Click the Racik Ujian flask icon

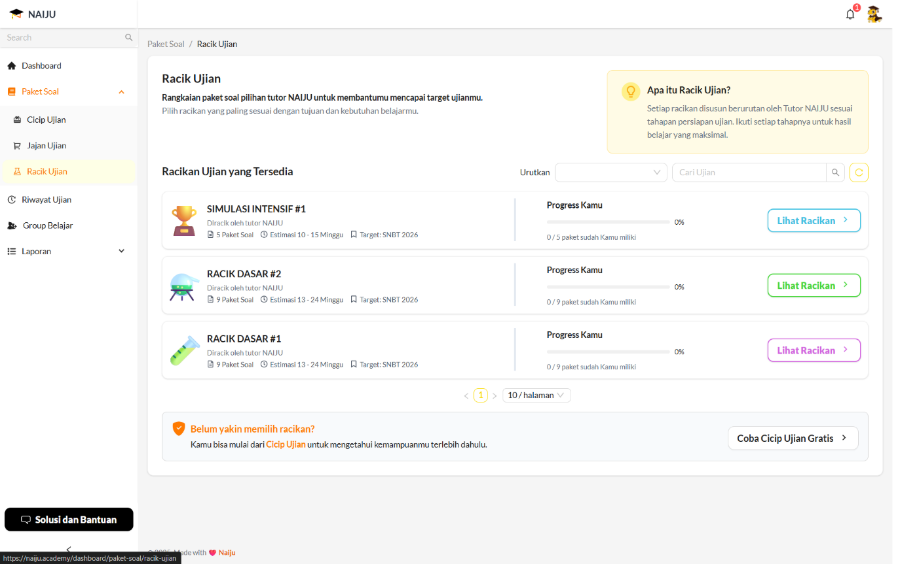(x=17, y=172)
